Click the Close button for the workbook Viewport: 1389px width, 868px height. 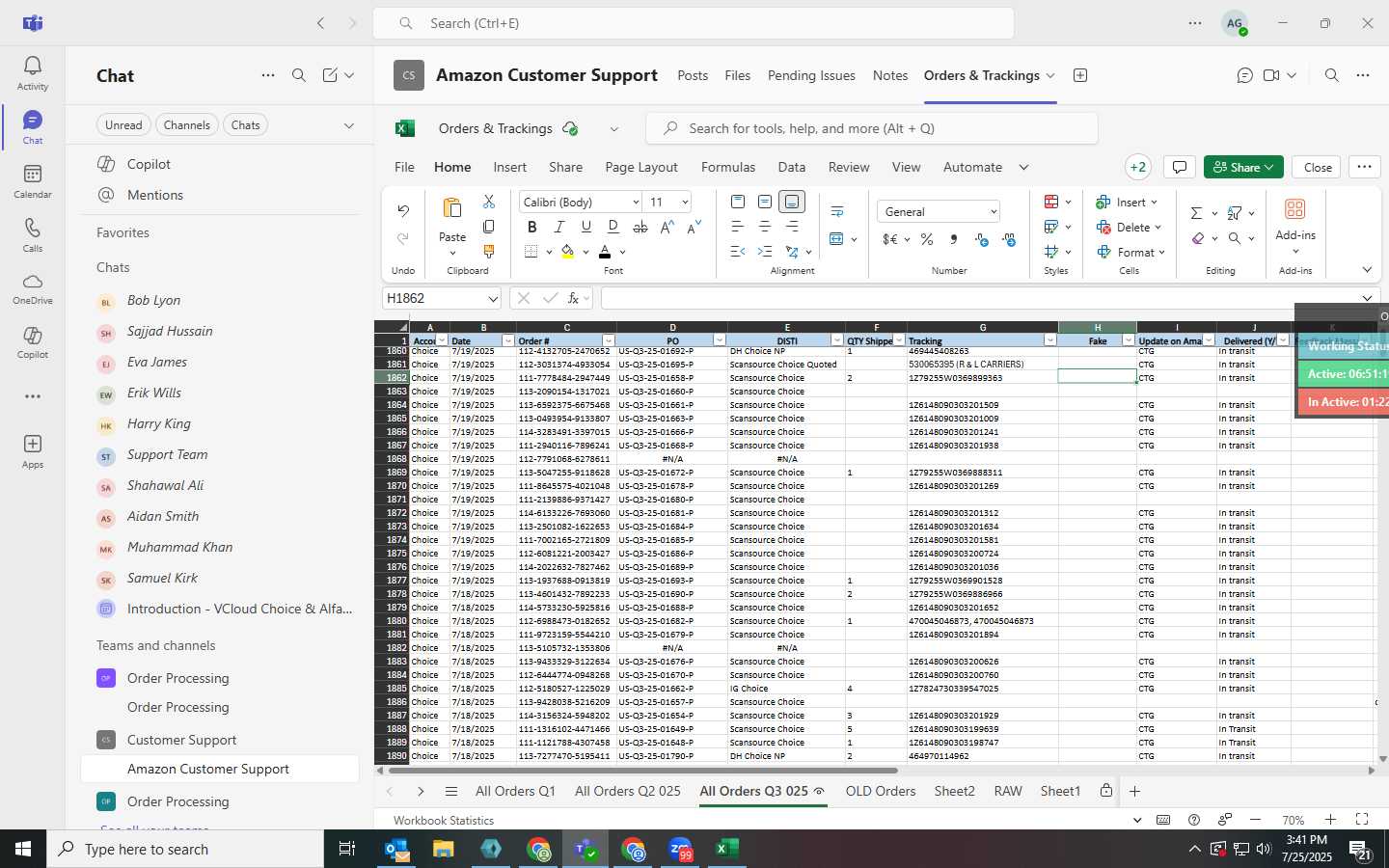(x=1318, y=167)
